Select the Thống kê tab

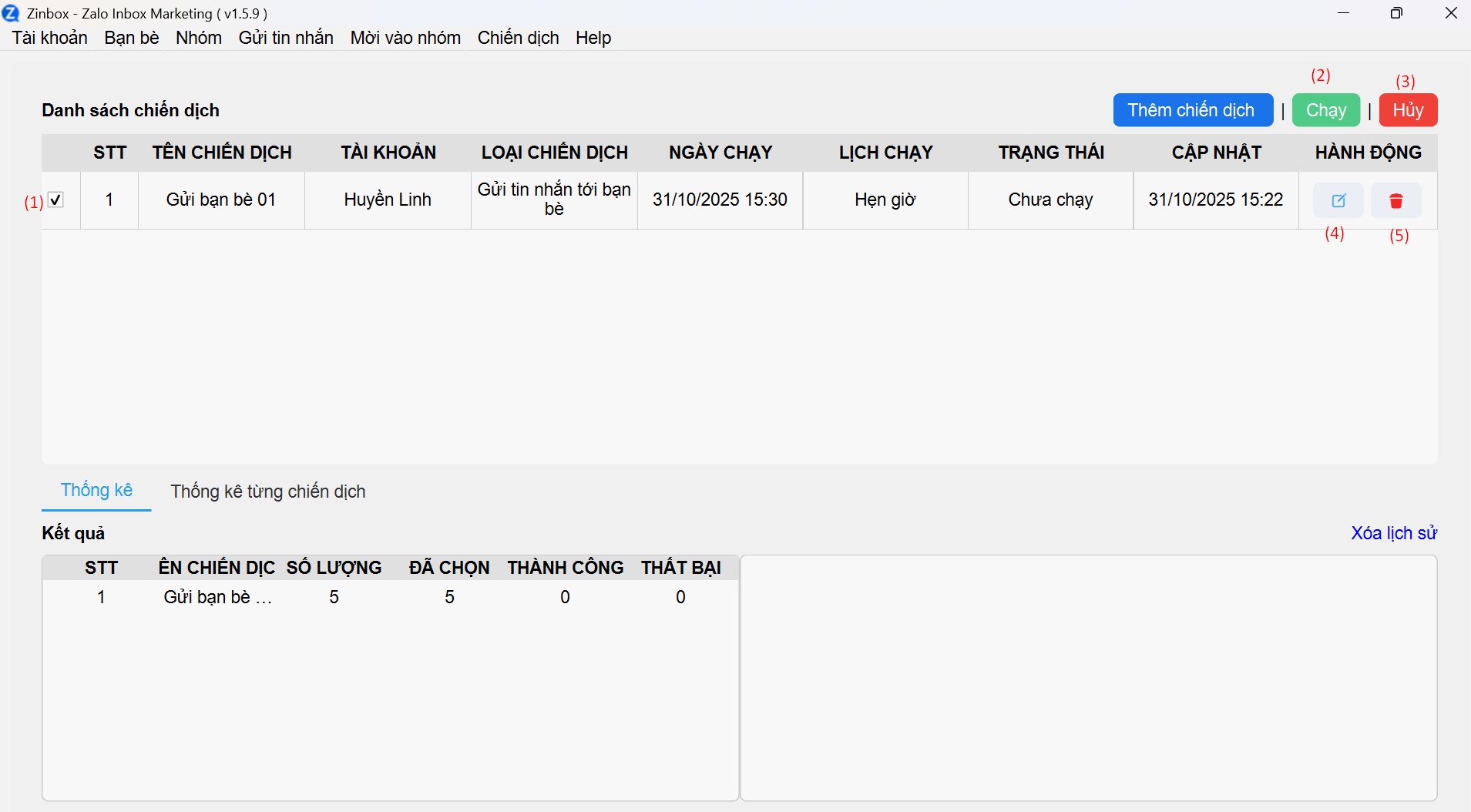[96, 490]
